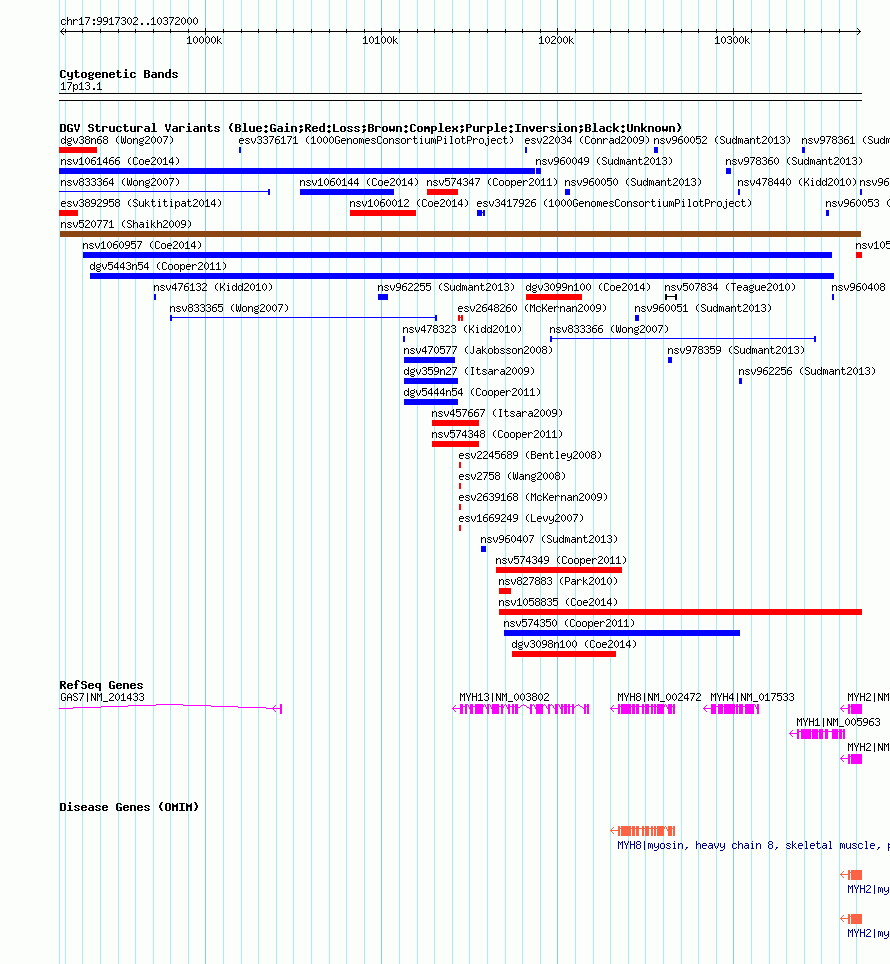
Task: Select the MYH8|NM_002472 RefSeq gene glyph
Action: pos(643,709)
